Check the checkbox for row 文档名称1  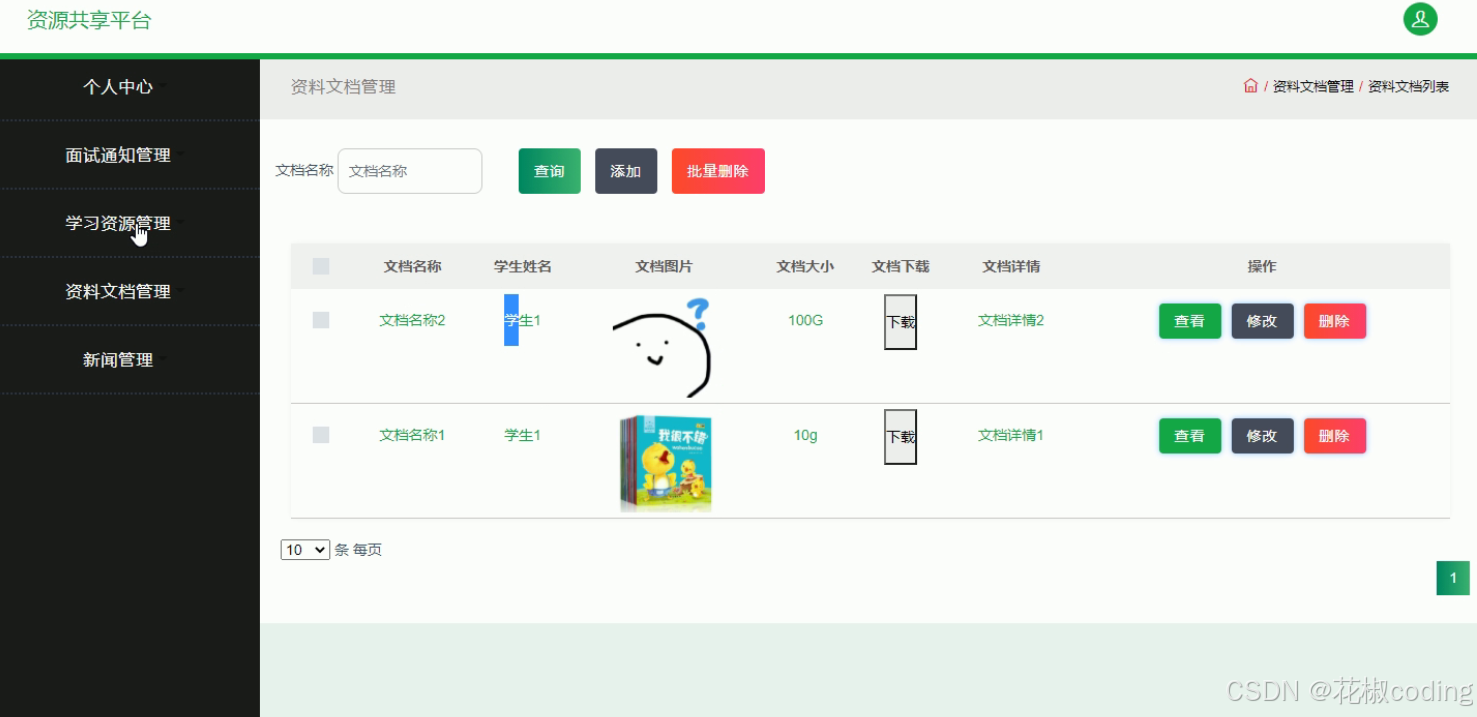(320, 435)
